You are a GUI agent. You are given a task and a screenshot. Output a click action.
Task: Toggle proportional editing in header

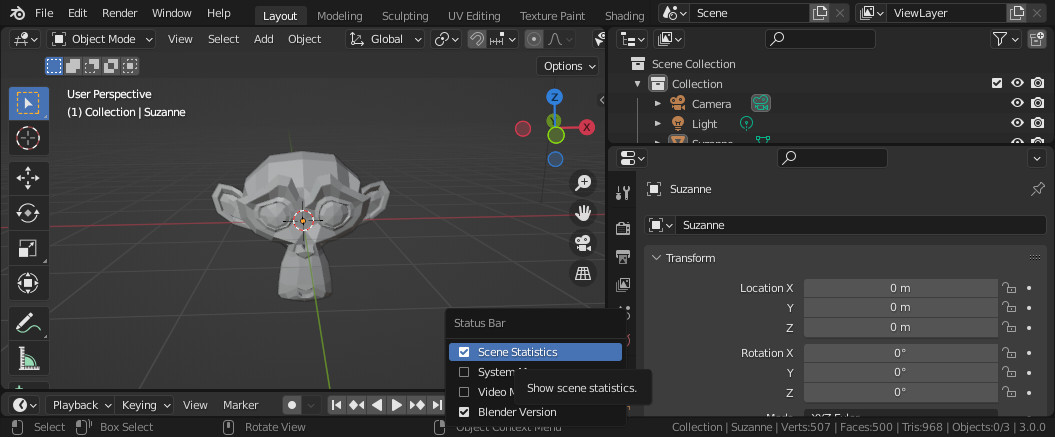coord(534,39)
